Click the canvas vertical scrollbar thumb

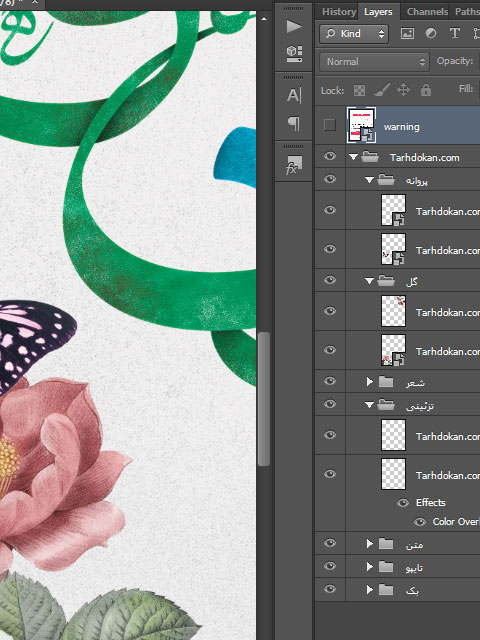point(264,399)
